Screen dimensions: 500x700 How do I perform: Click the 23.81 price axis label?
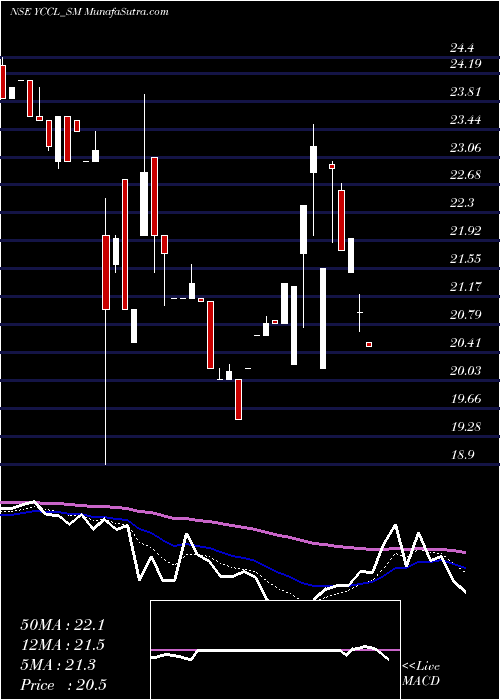[x=466, y=92]
